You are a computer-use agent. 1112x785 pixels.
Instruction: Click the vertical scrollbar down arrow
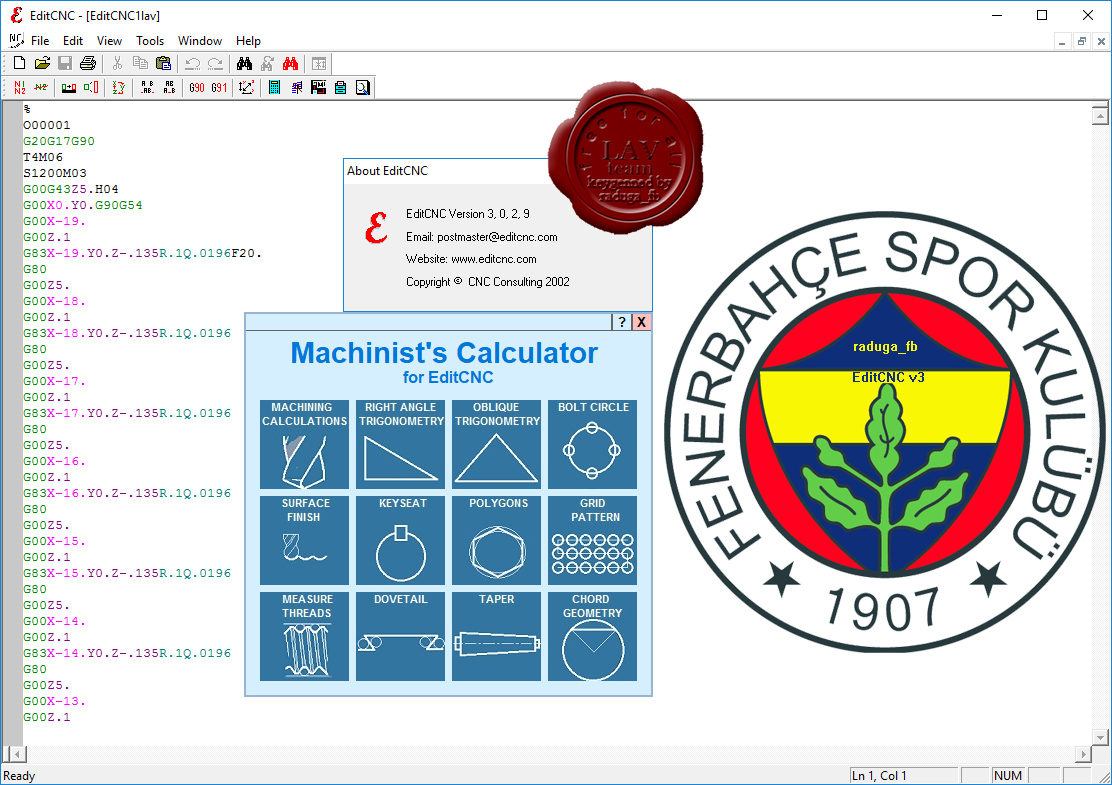[x=1100, y=737]
